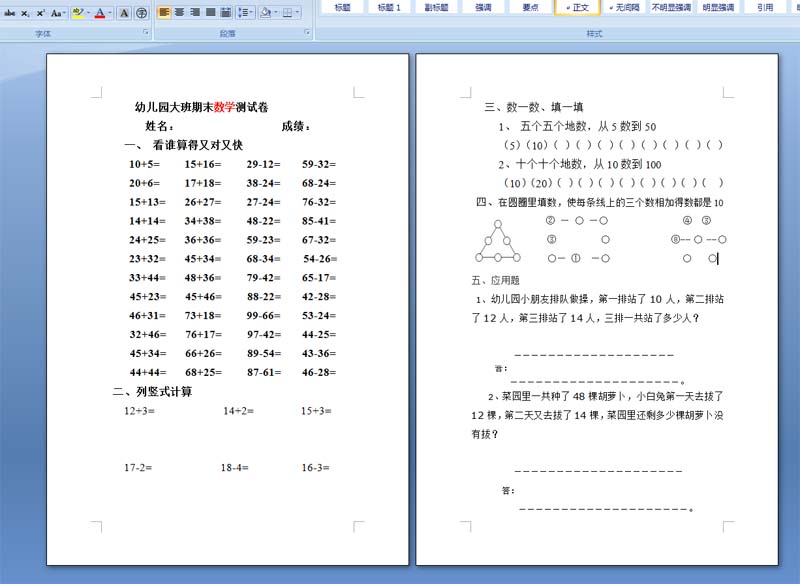Click the line 十个十个地数，从10数到100

coord(580,164)
